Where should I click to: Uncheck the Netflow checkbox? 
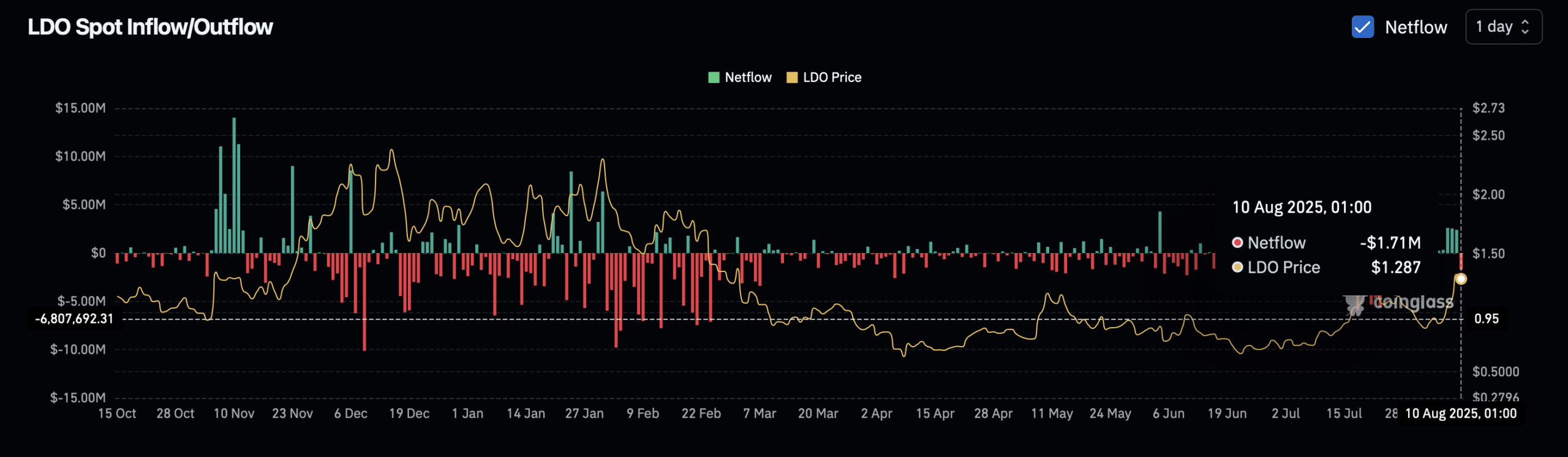pos(1362,27)
